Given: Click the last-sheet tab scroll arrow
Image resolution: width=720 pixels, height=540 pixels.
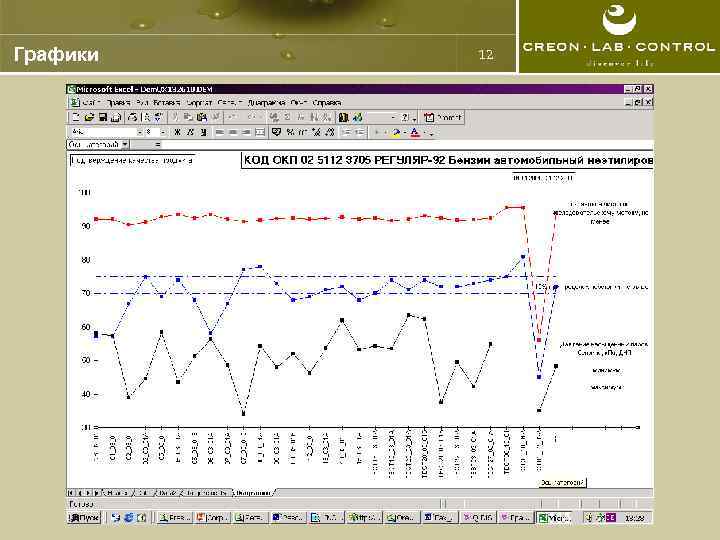Looking at the screenshot, I should (x=97, y=493).
